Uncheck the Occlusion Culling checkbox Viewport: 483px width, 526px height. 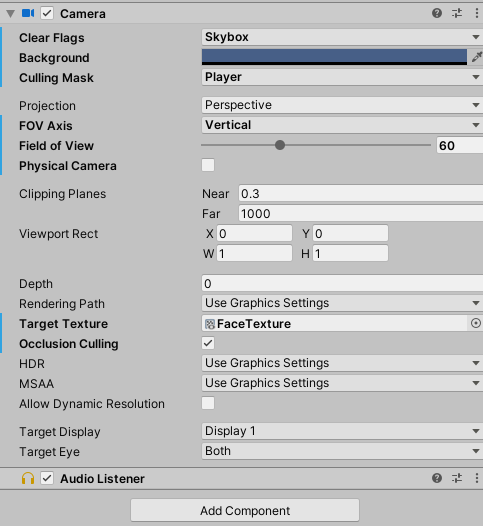point(208,343)
